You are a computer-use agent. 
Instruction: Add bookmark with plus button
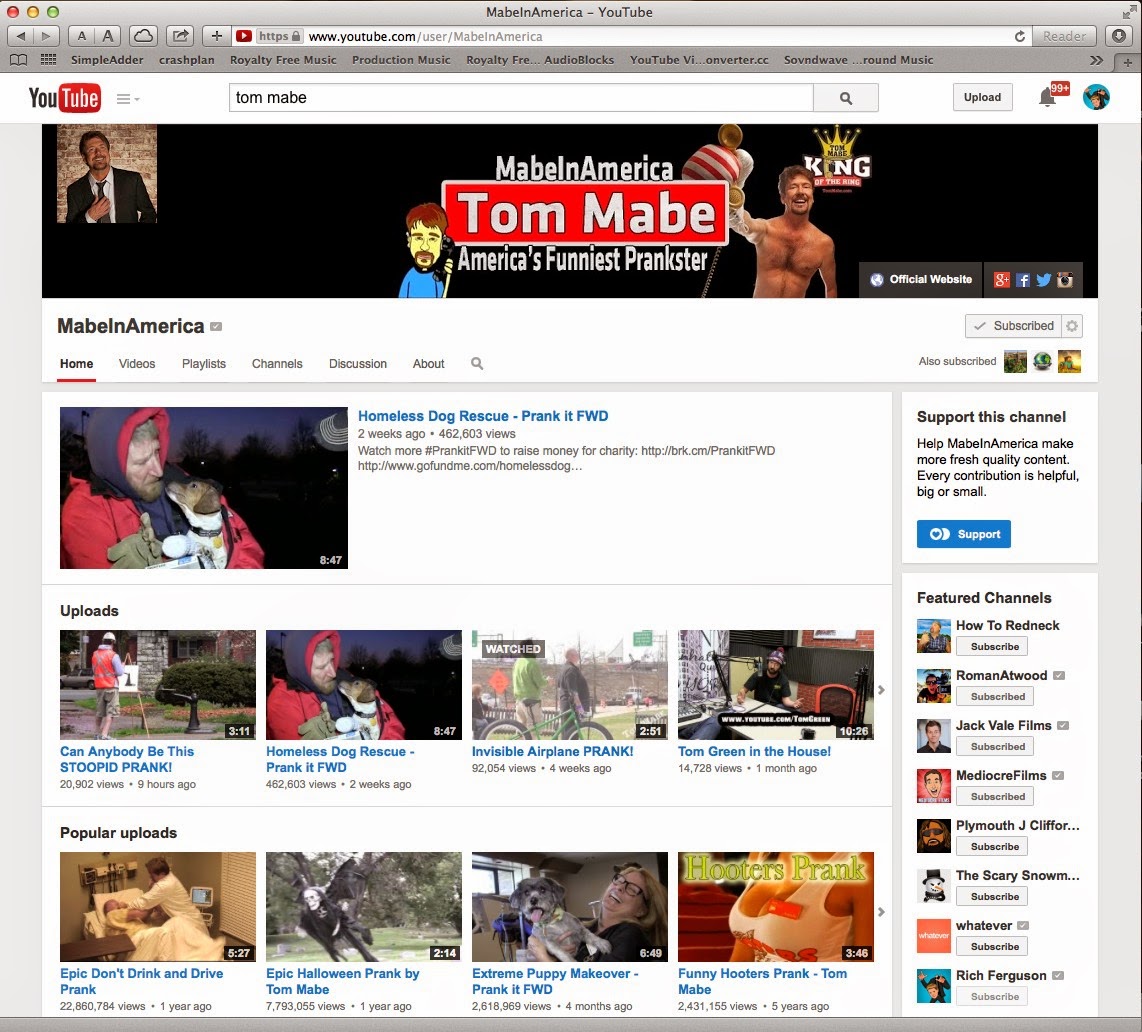click(216, 36)
